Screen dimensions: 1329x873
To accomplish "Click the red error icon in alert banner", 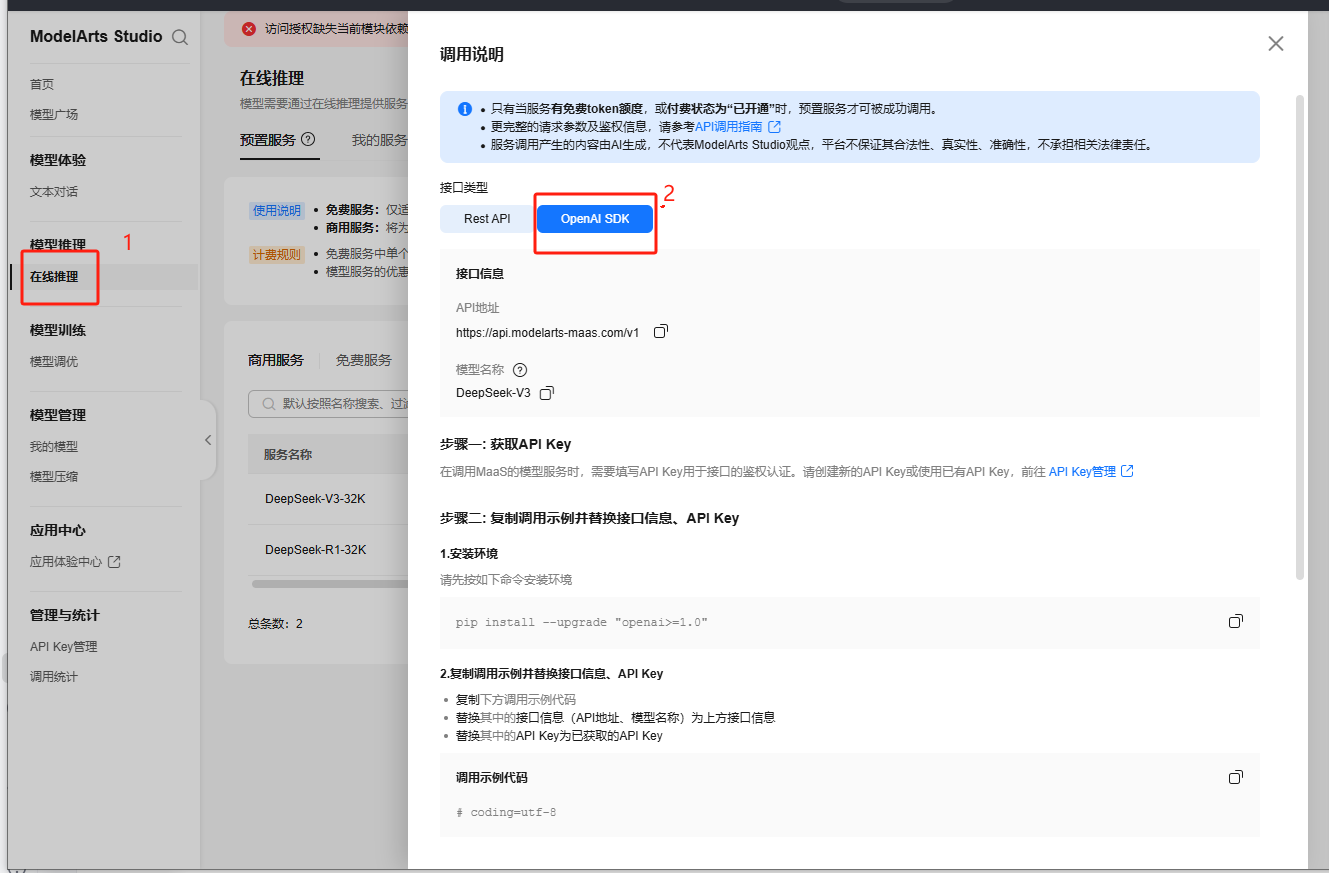I will click(249, 29).
